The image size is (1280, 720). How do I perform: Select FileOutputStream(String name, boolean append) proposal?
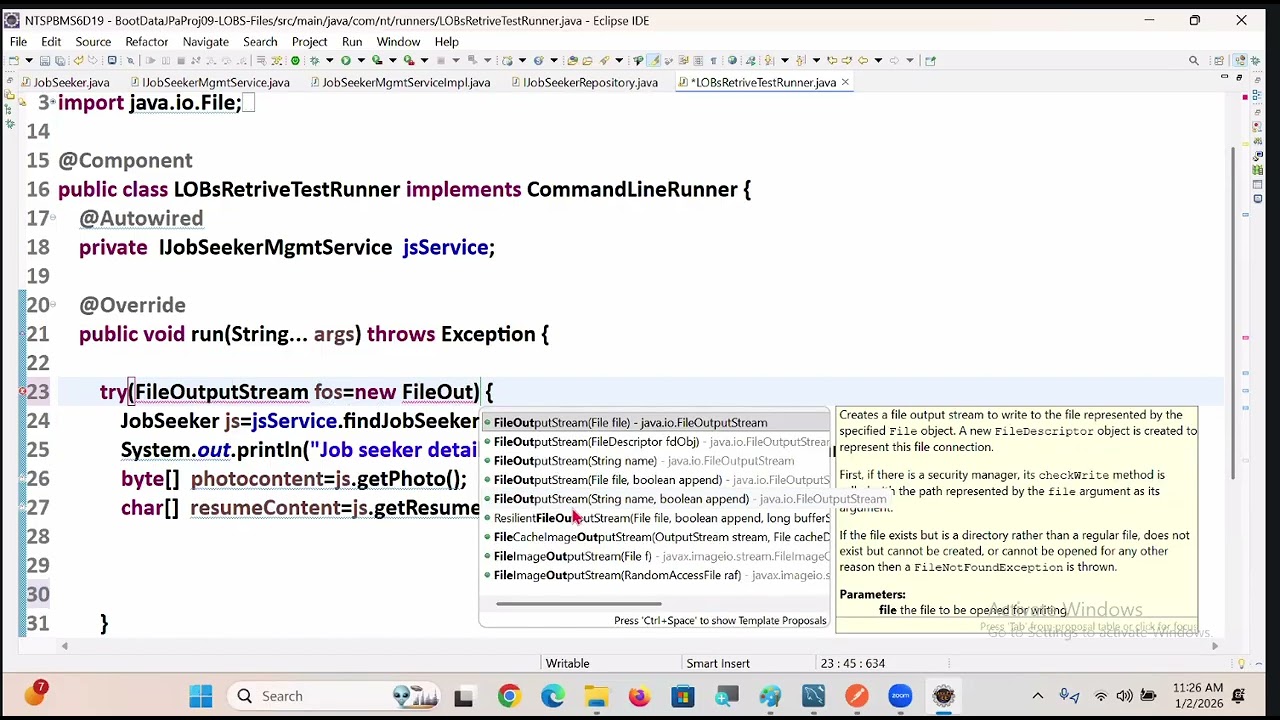[x=656, y=499]
